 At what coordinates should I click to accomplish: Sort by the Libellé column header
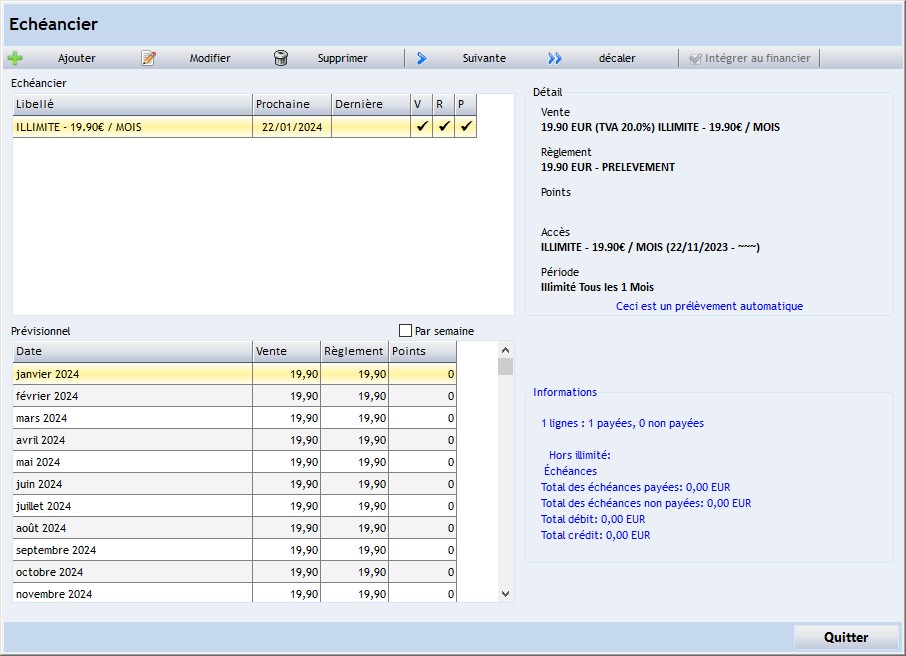tap(131, 104)
